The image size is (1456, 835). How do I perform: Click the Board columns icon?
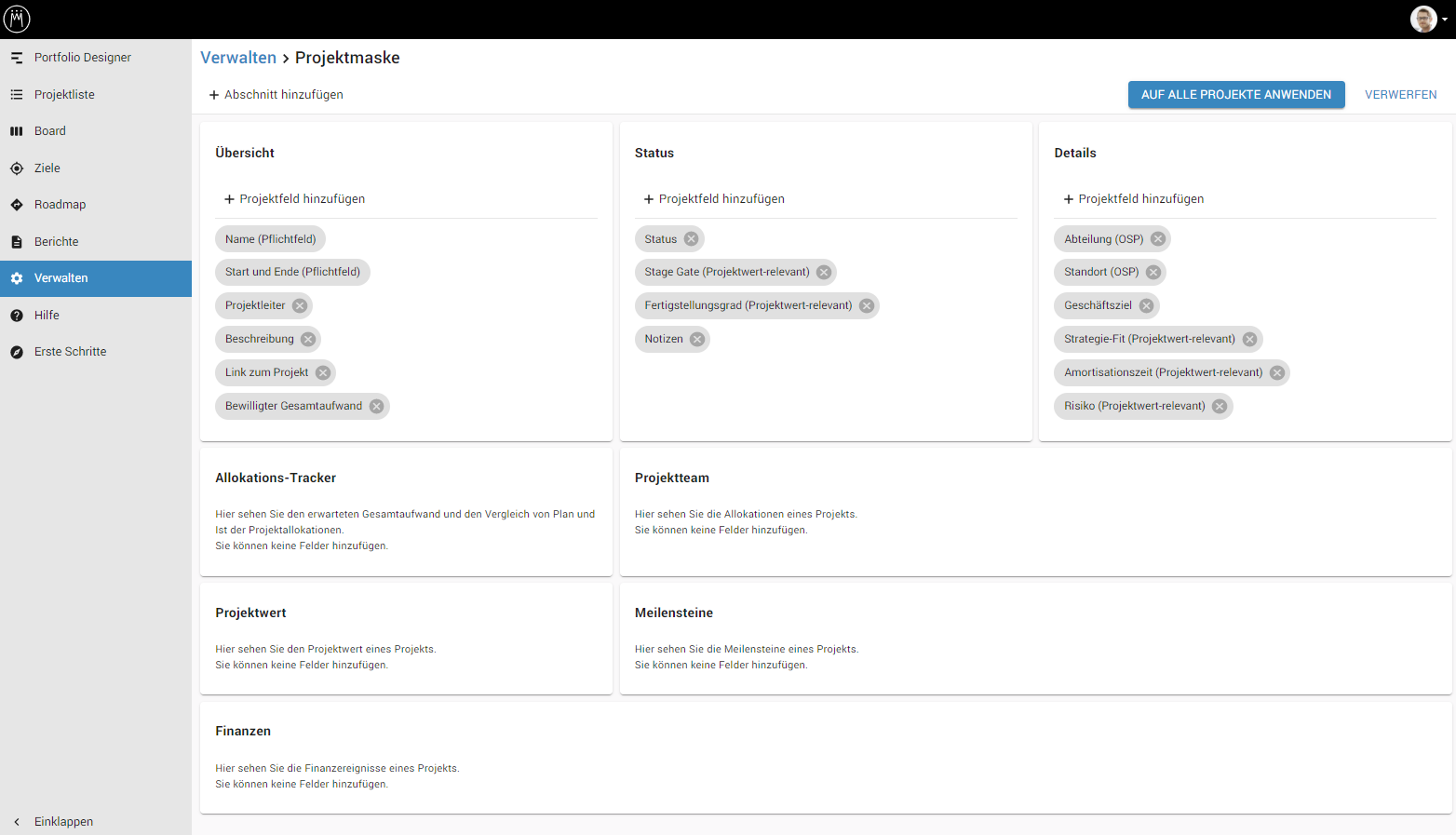pyautogui.click(x=17, y=131)
